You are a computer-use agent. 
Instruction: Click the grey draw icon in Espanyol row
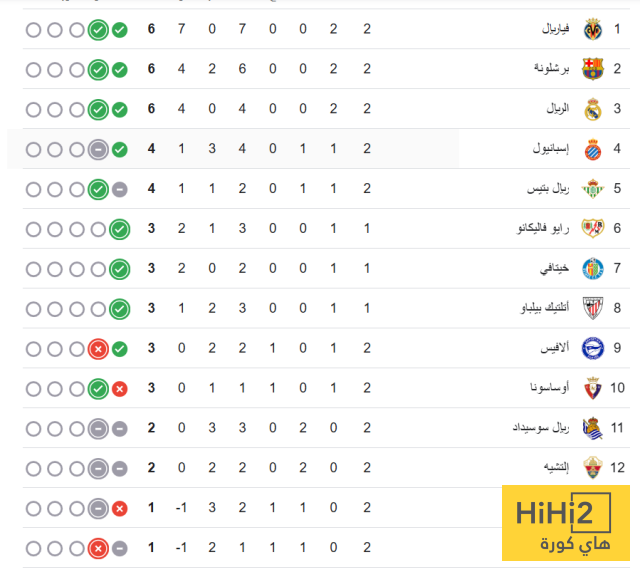(x=98, y=150)
